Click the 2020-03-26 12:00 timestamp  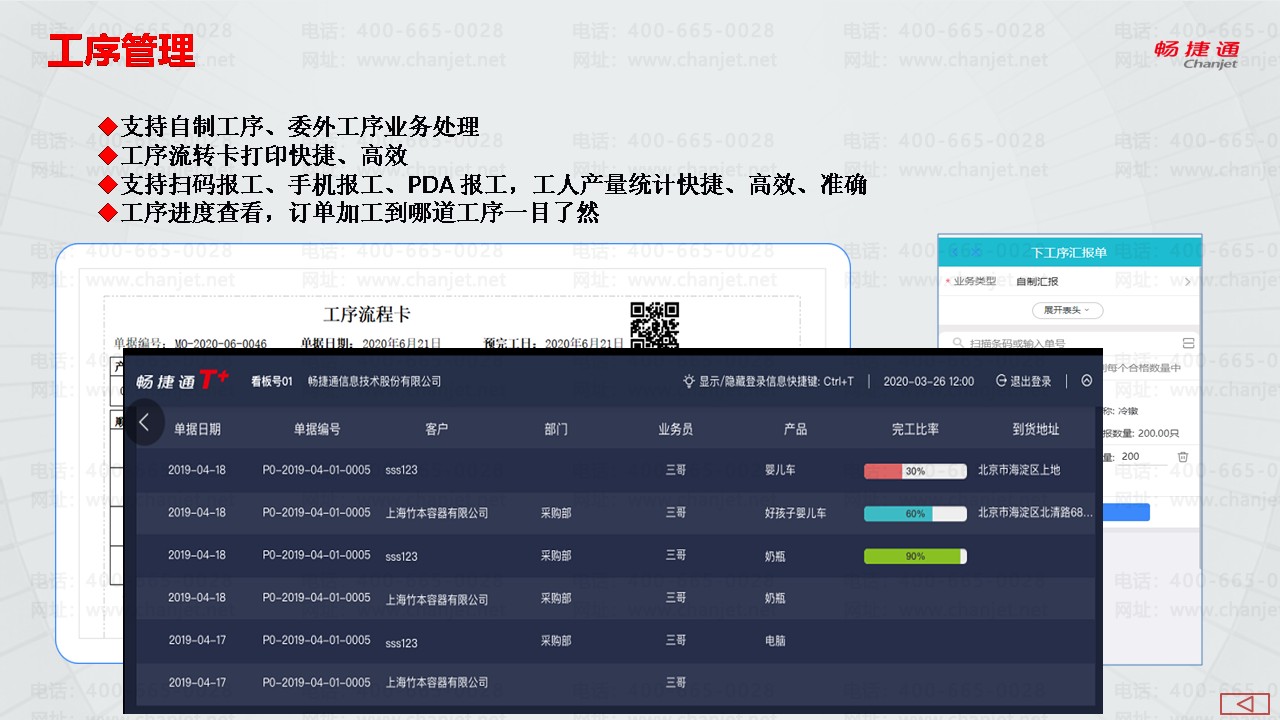pyautogui.click(x=929, y=381)
